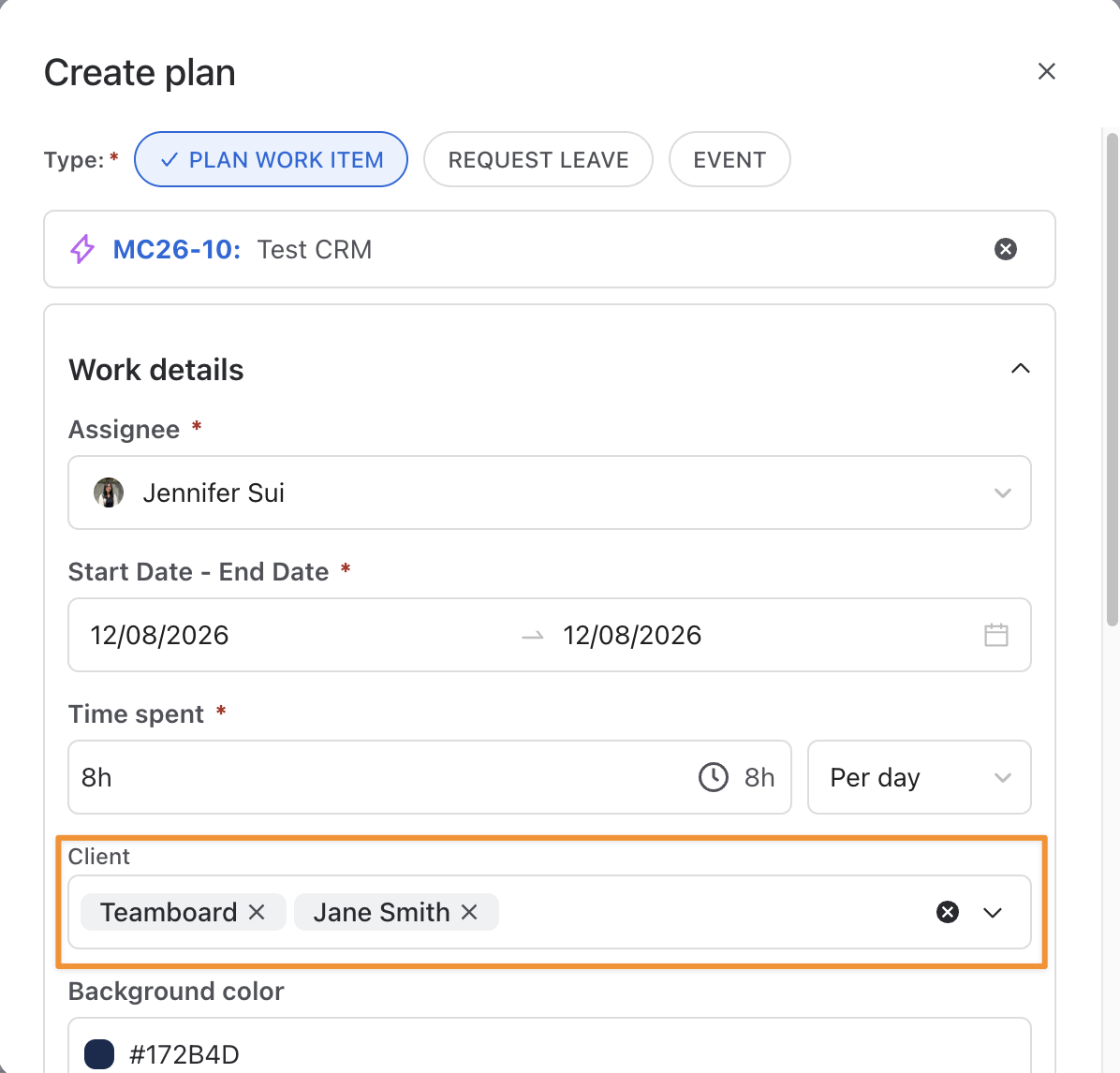Image resolution: width=1120 pixels, height=1073 pixels.
Task: Click the dialog's vertical scrollbar
Action: [1112, 378]
